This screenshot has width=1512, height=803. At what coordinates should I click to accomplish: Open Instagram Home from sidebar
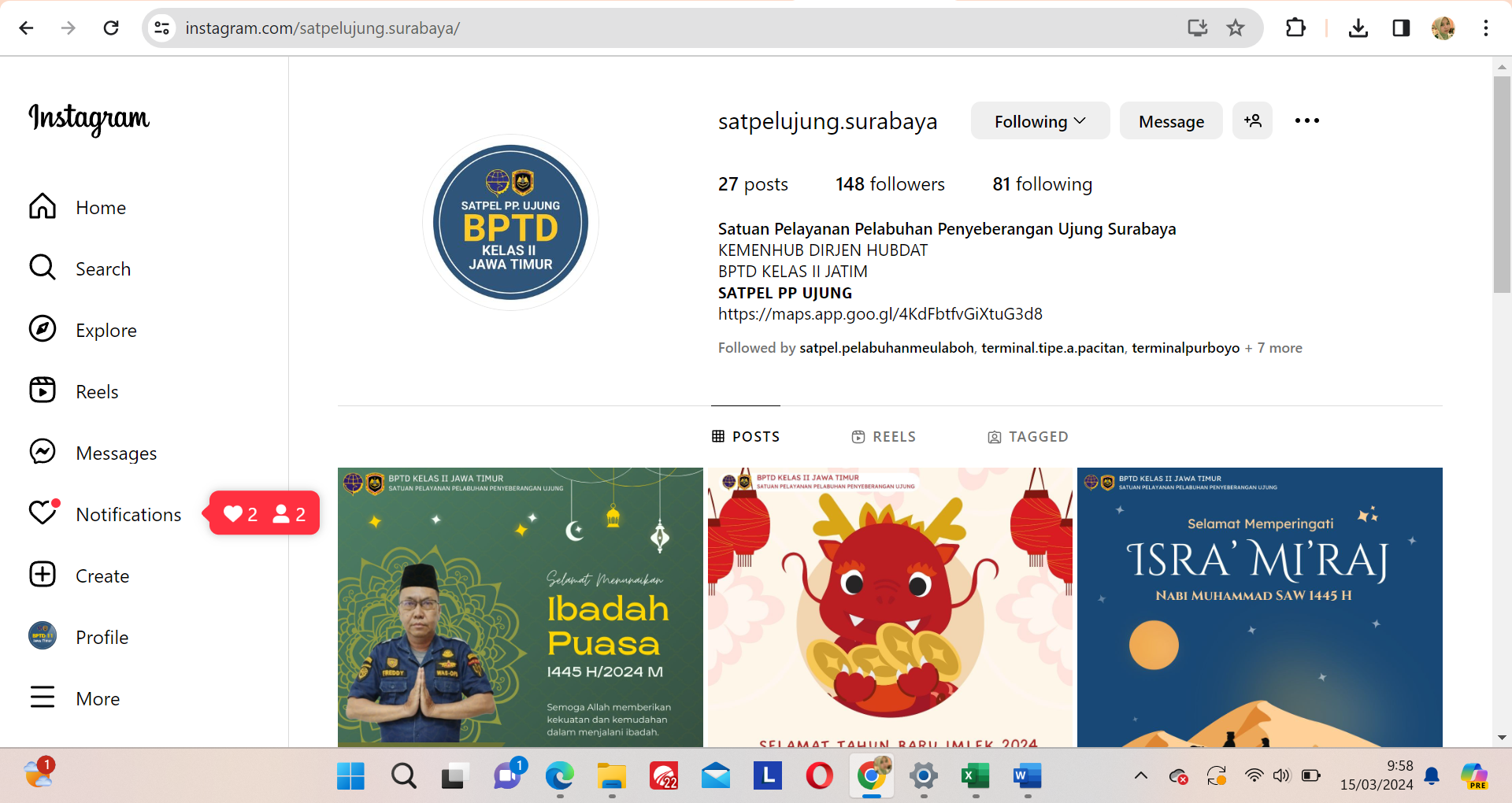click(x=43, y=207)
